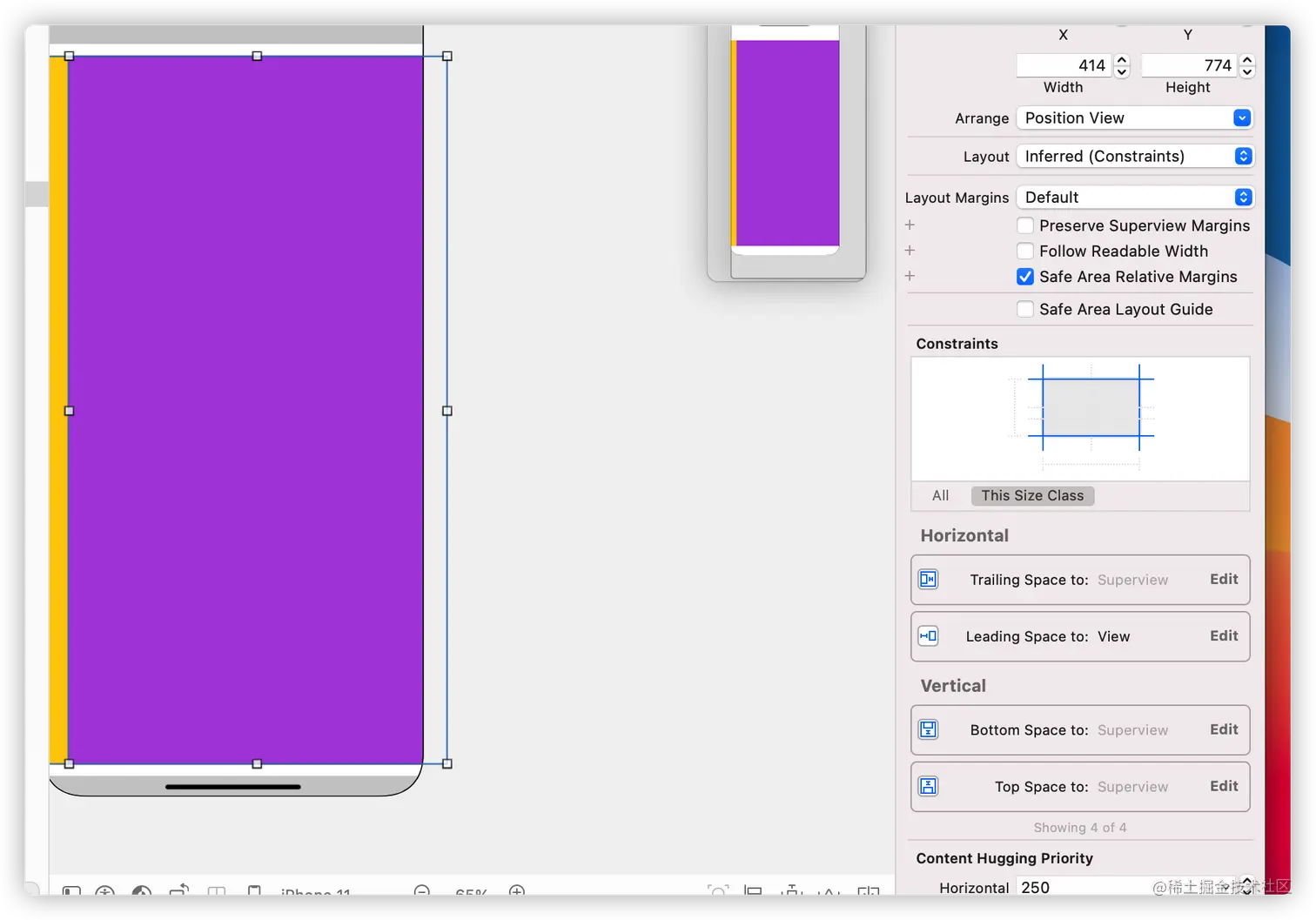The height and width of the screenshot is (920, 1316).
Task: Click the Trailing Space constraint icon
Action: pyautogui.click(x=929, y=580)
